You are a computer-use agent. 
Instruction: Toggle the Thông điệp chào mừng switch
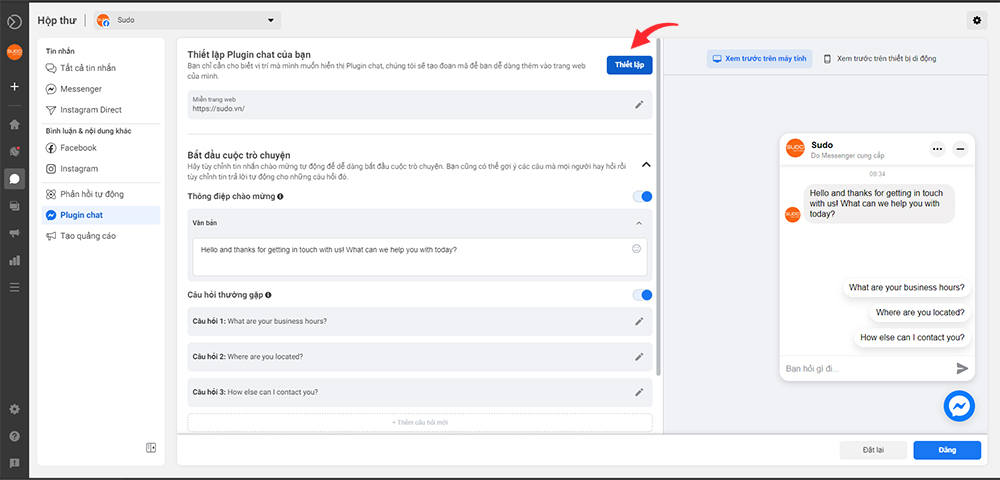pos(642,196)
